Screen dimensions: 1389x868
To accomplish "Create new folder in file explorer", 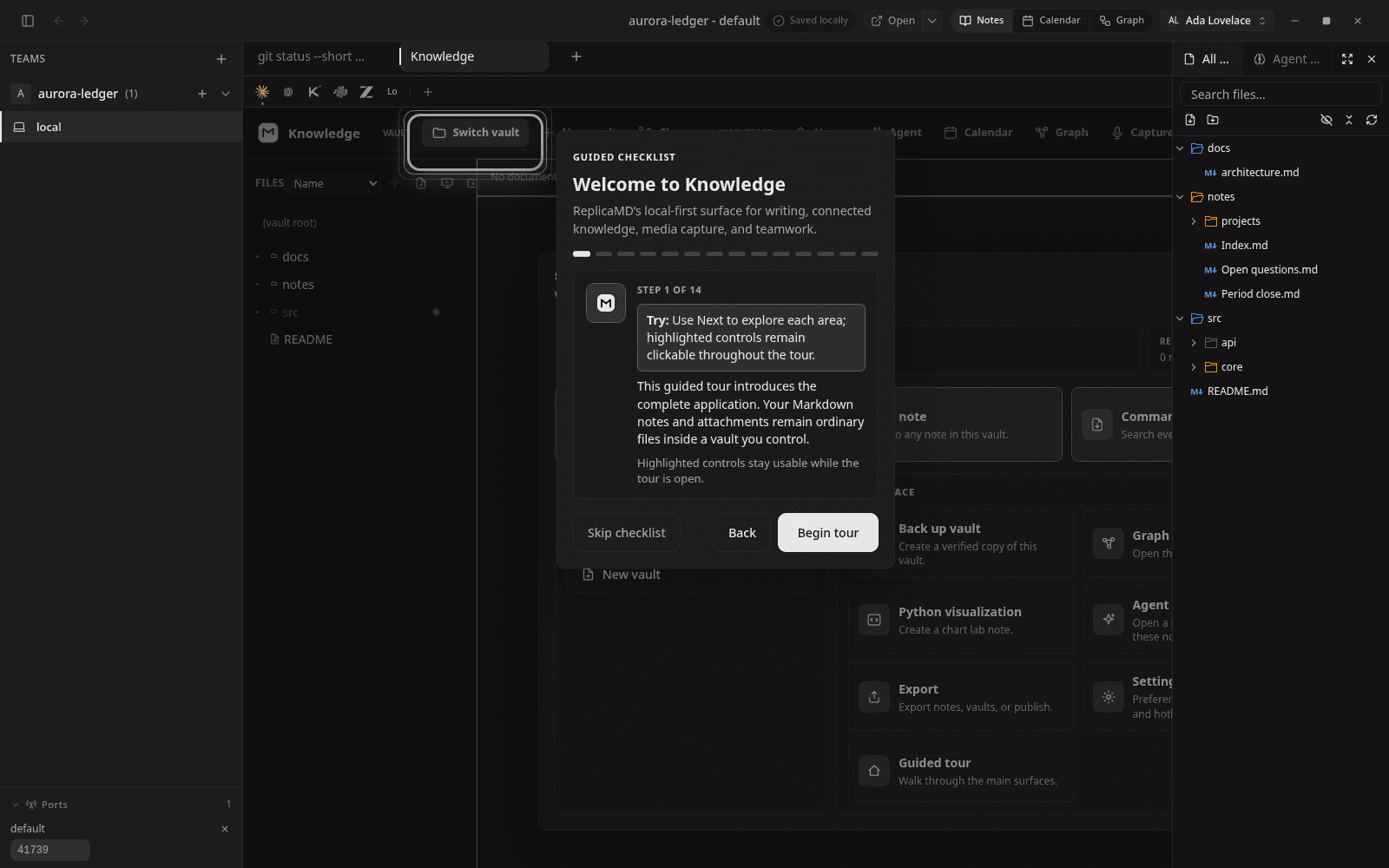I will coord(1213,120).
